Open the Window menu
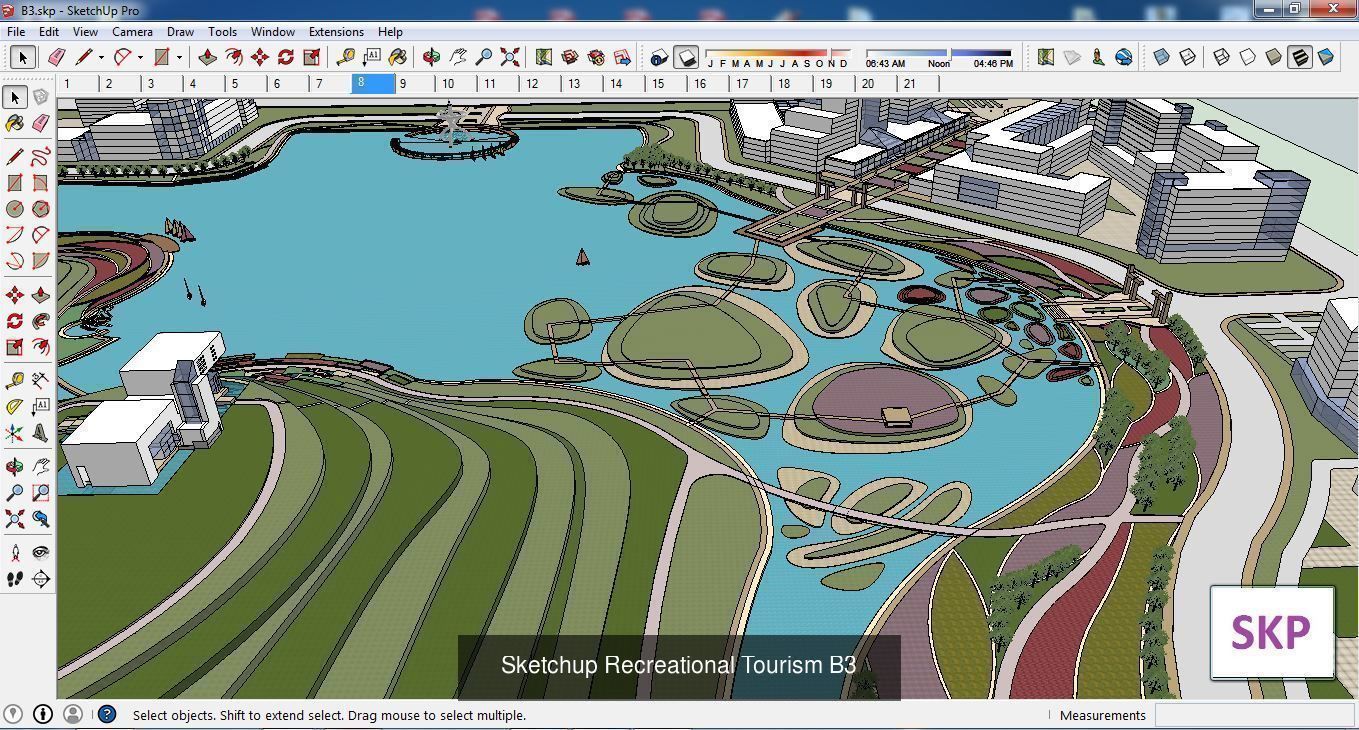1359x730 pixels. click(272, 31)
